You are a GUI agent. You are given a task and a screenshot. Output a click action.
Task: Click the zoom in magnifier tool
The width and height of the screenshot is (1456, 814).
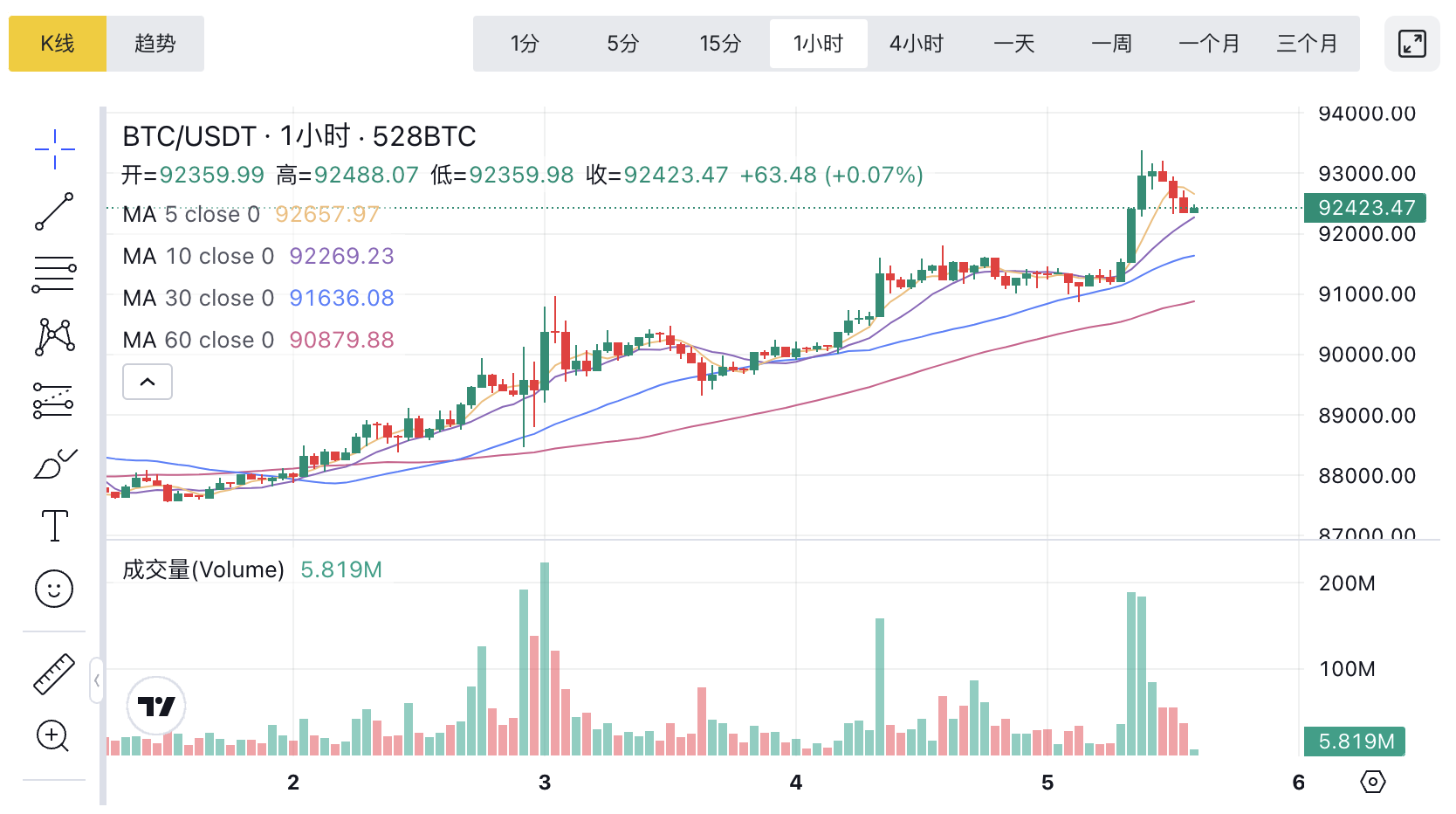tap(52, 736)
